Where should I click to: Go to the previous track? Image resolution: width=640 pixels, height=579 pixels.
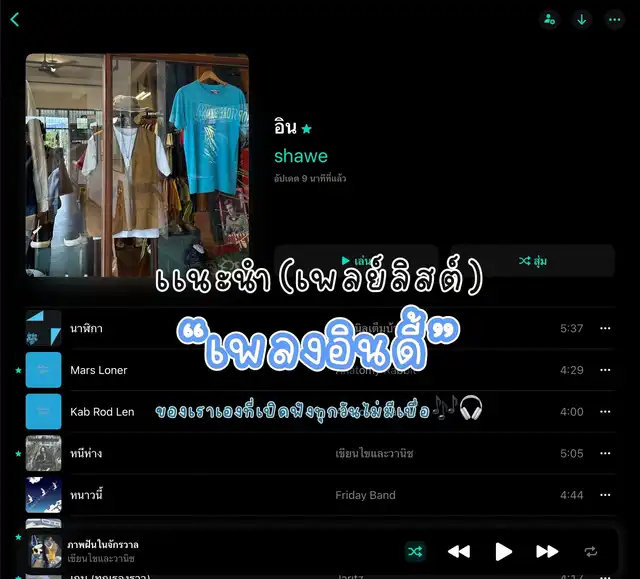[458, 551]
